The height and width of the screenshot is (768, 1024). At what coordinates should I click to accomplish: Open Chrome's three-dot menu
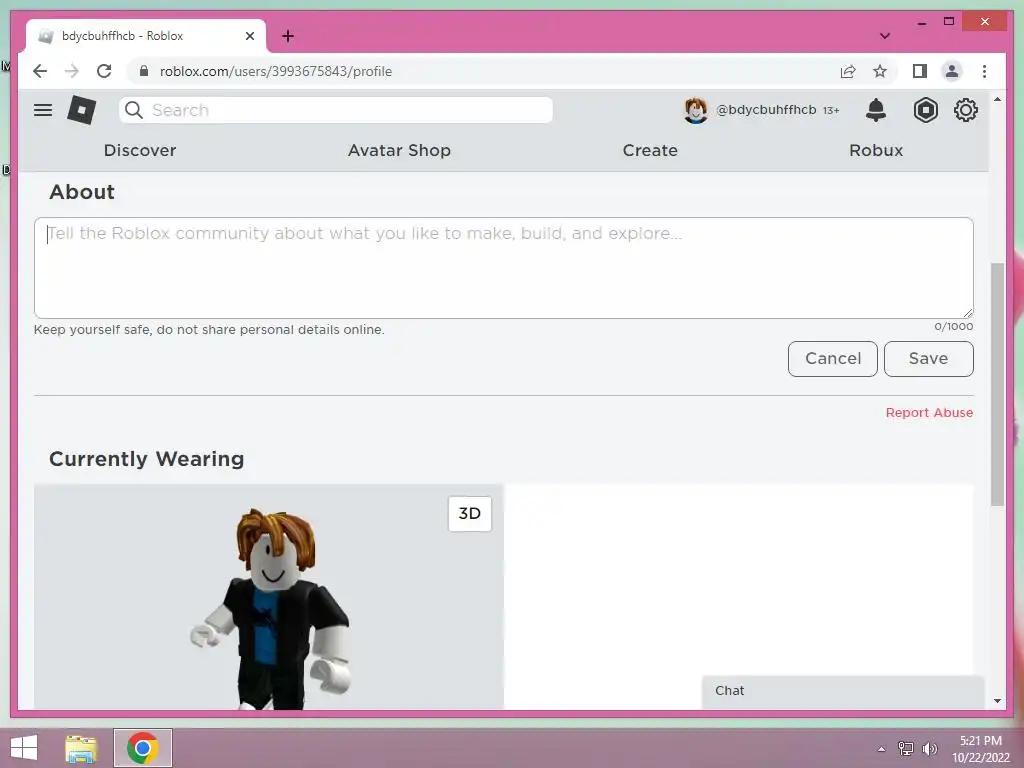[x=984, y=71]
